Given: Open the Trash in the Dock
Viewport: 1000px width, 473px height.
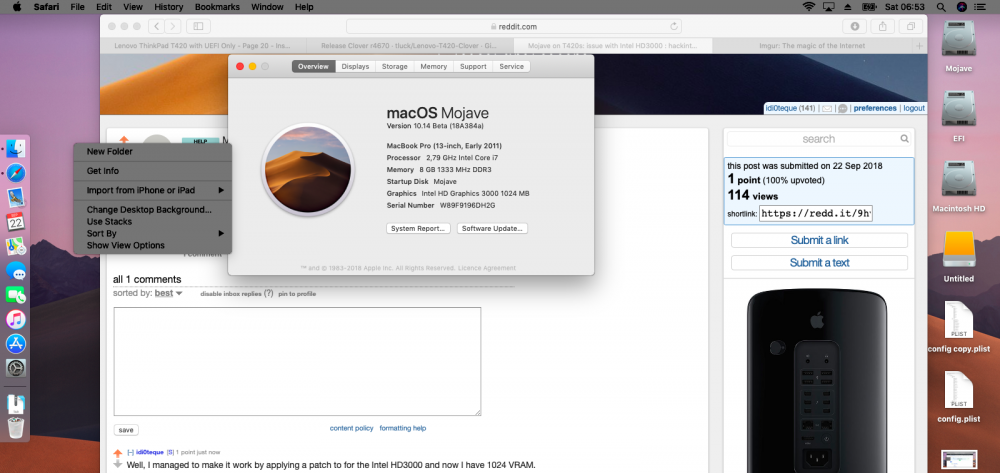Looking at the screenshot, I should pyautogui.click(x=16, y=428).
